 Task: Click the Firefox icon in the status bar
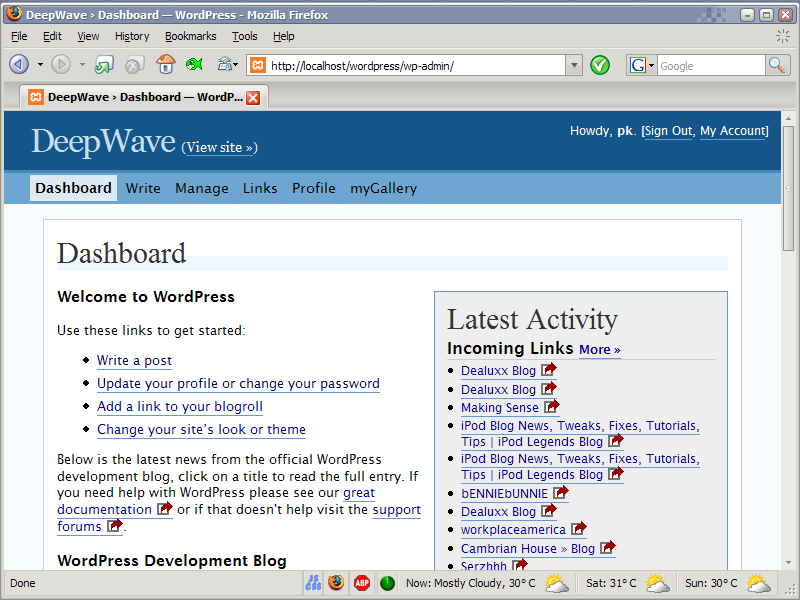tap(336, 583)
